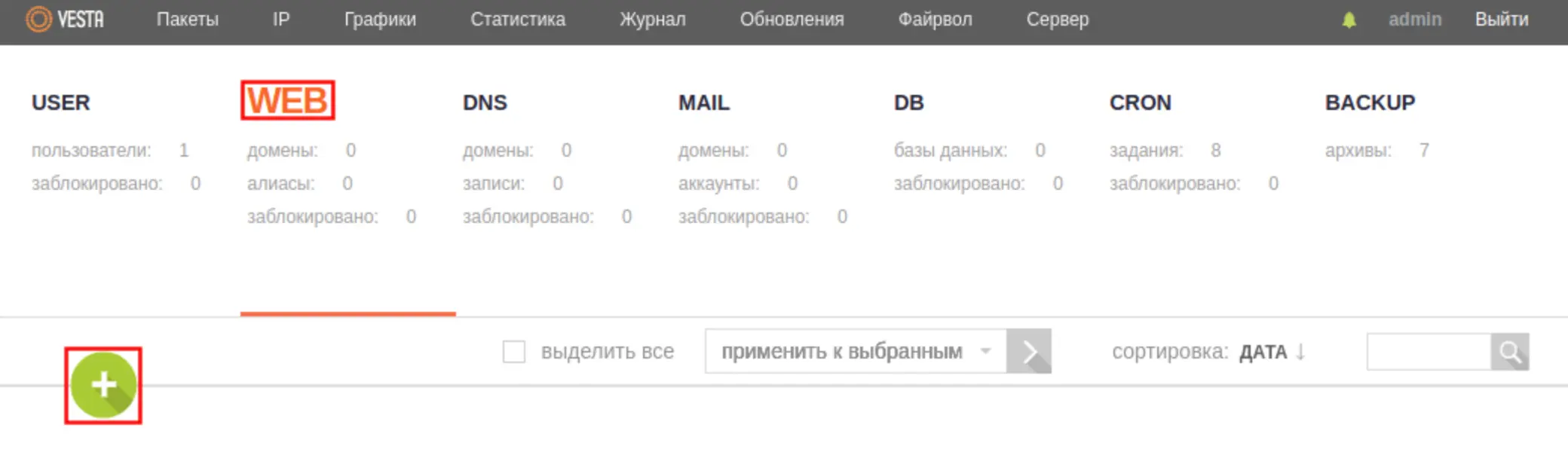Click 'архивы:' under BACKUP
Viewport: 1568px width, 464px height.
pyautogui.click(x=1358, y=151)
